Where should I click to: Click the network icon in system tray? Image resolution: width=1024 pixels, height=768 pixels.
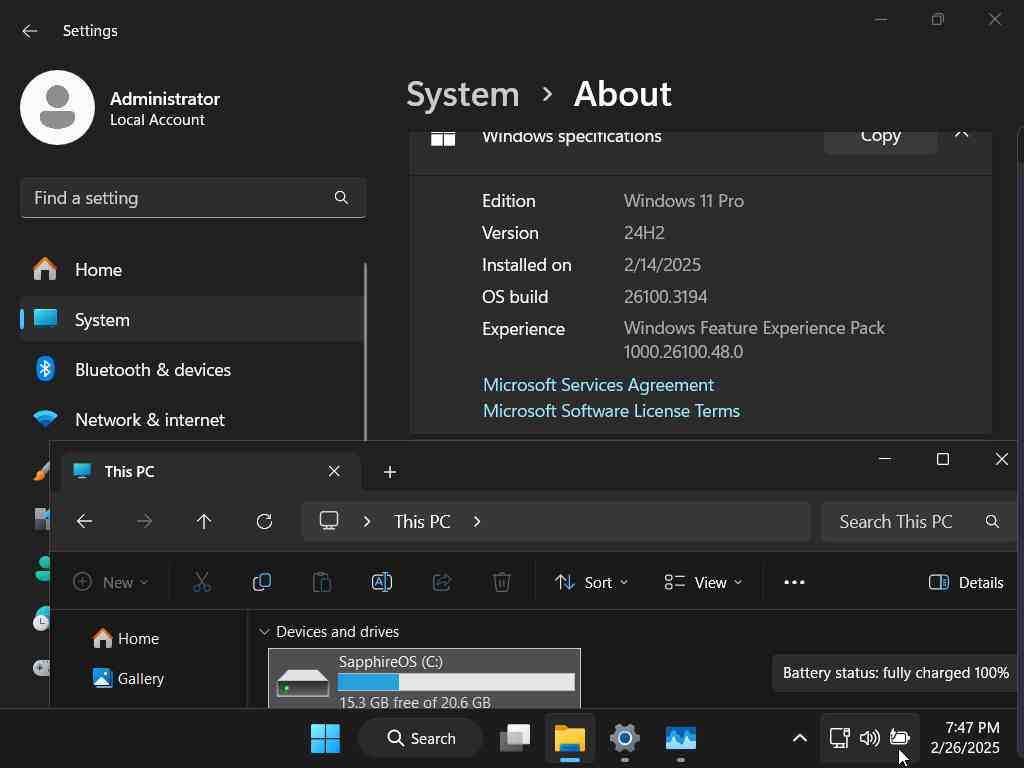pyautogui.click(x=839, y=739)
